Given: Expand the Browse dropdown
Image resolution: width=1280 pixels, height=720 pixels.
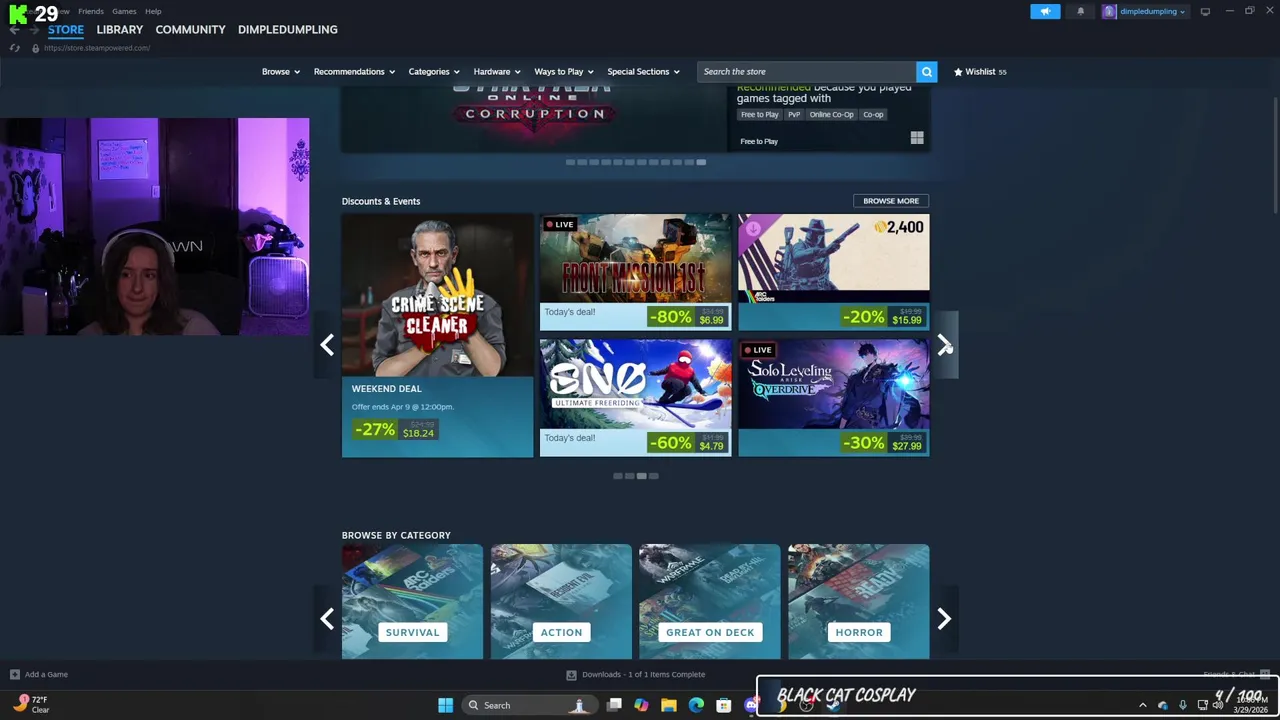Looking at the screenshot, I should pyautogui.click(x=281, y=72).
